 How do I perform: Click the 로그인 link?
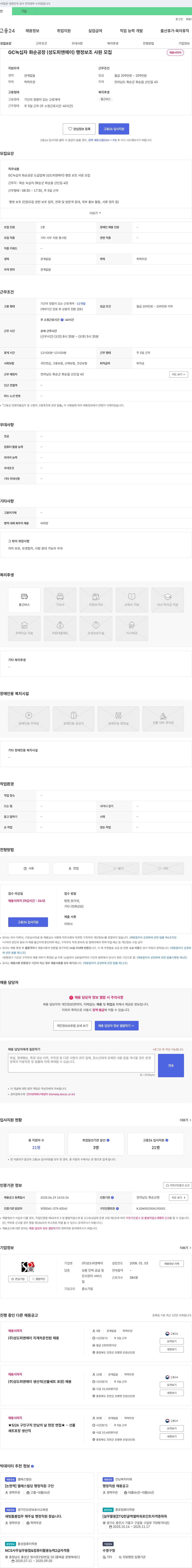point(179,19)
